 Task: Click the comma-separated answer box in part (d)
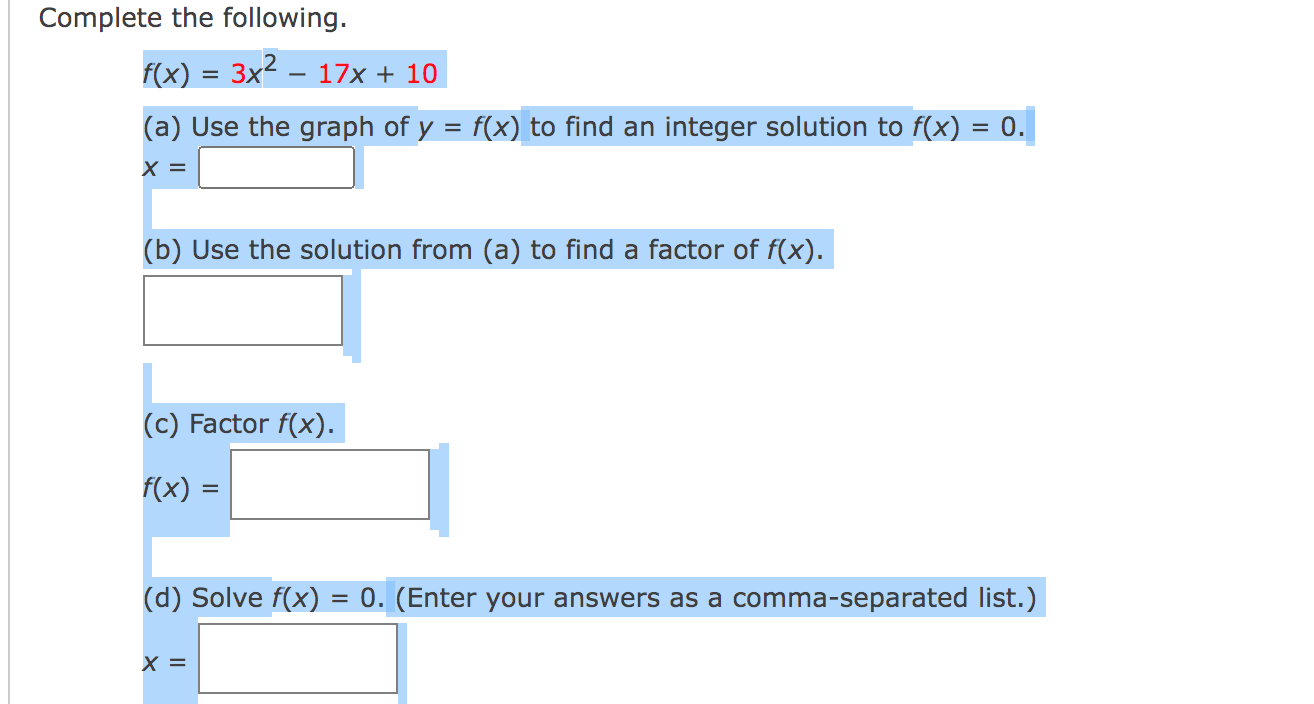pyautogui.click(x=297, y=659)
